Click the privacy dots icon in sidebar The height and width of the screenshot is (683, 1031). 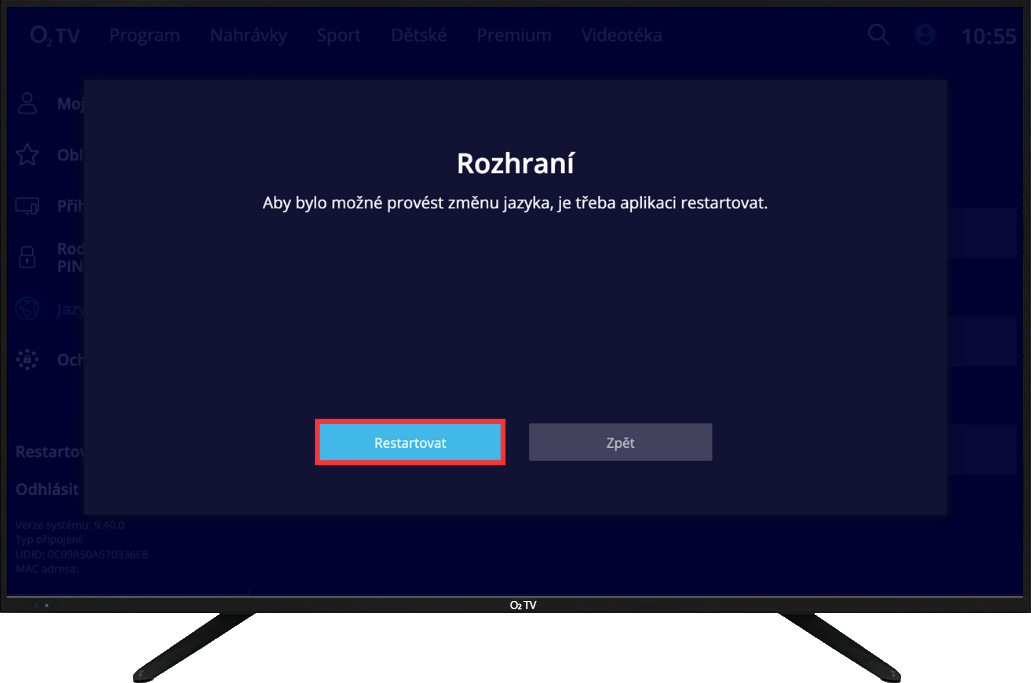[x=28, y=360]
